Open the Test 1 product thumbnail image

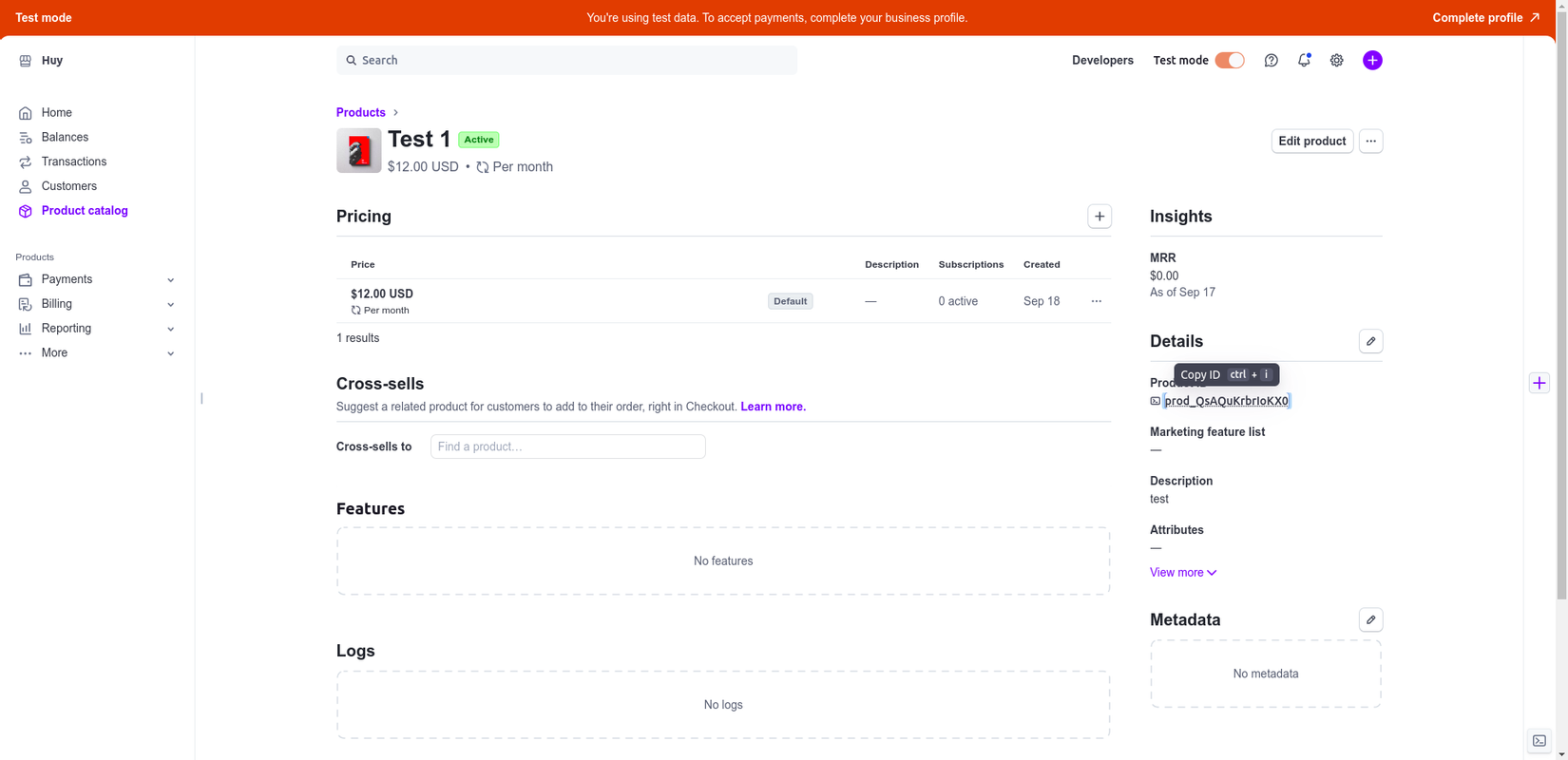pos(358,151)
